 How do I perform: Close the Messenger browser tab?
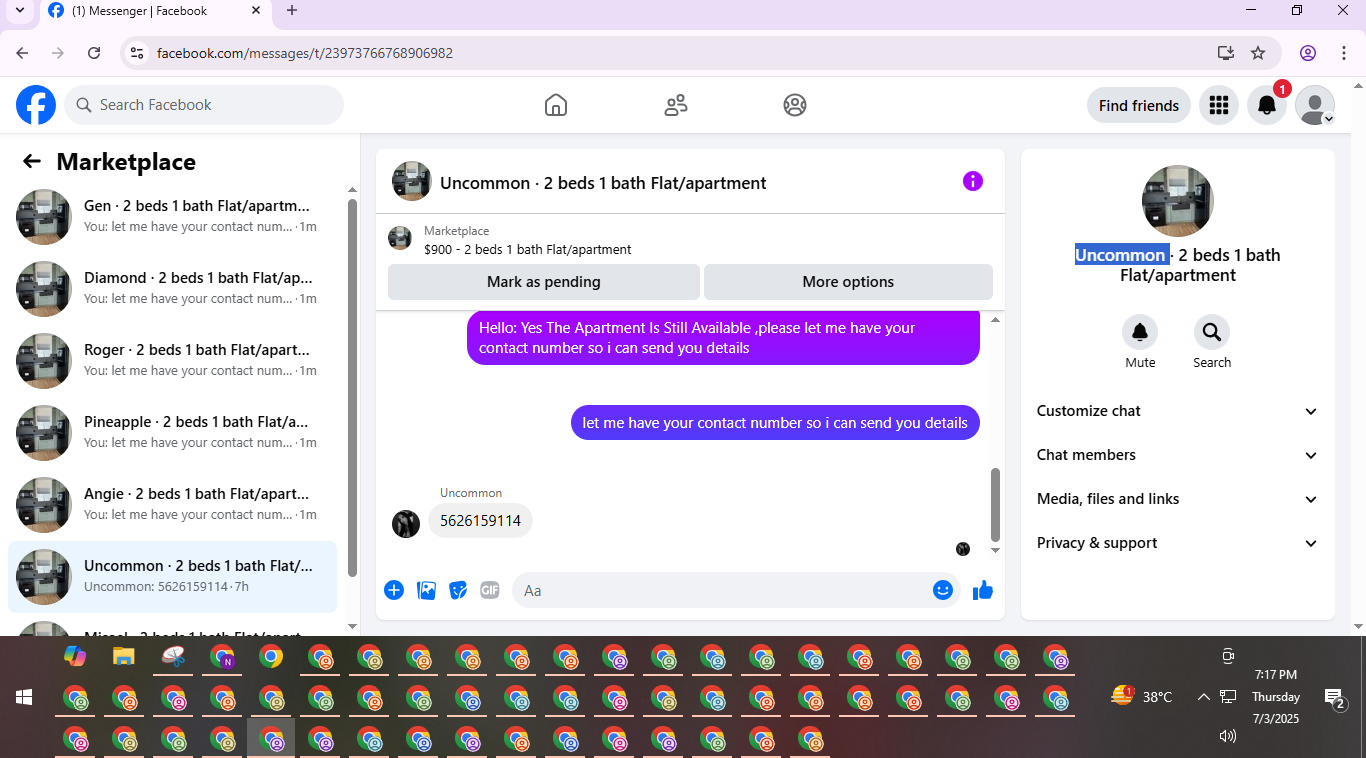(256, 11)
